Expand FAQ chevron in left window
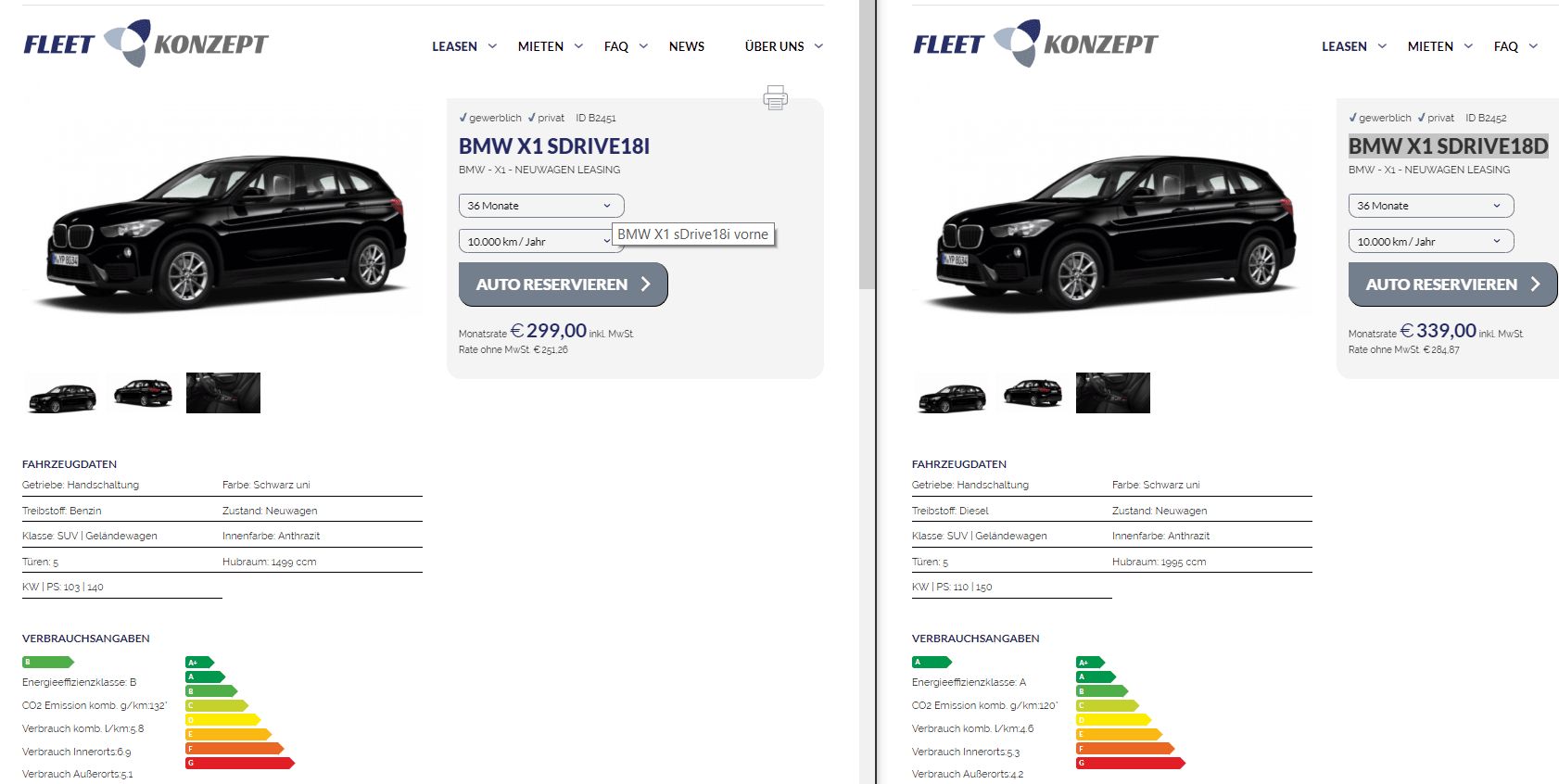The image size is (1559, 784). click(x=643, y=46)
